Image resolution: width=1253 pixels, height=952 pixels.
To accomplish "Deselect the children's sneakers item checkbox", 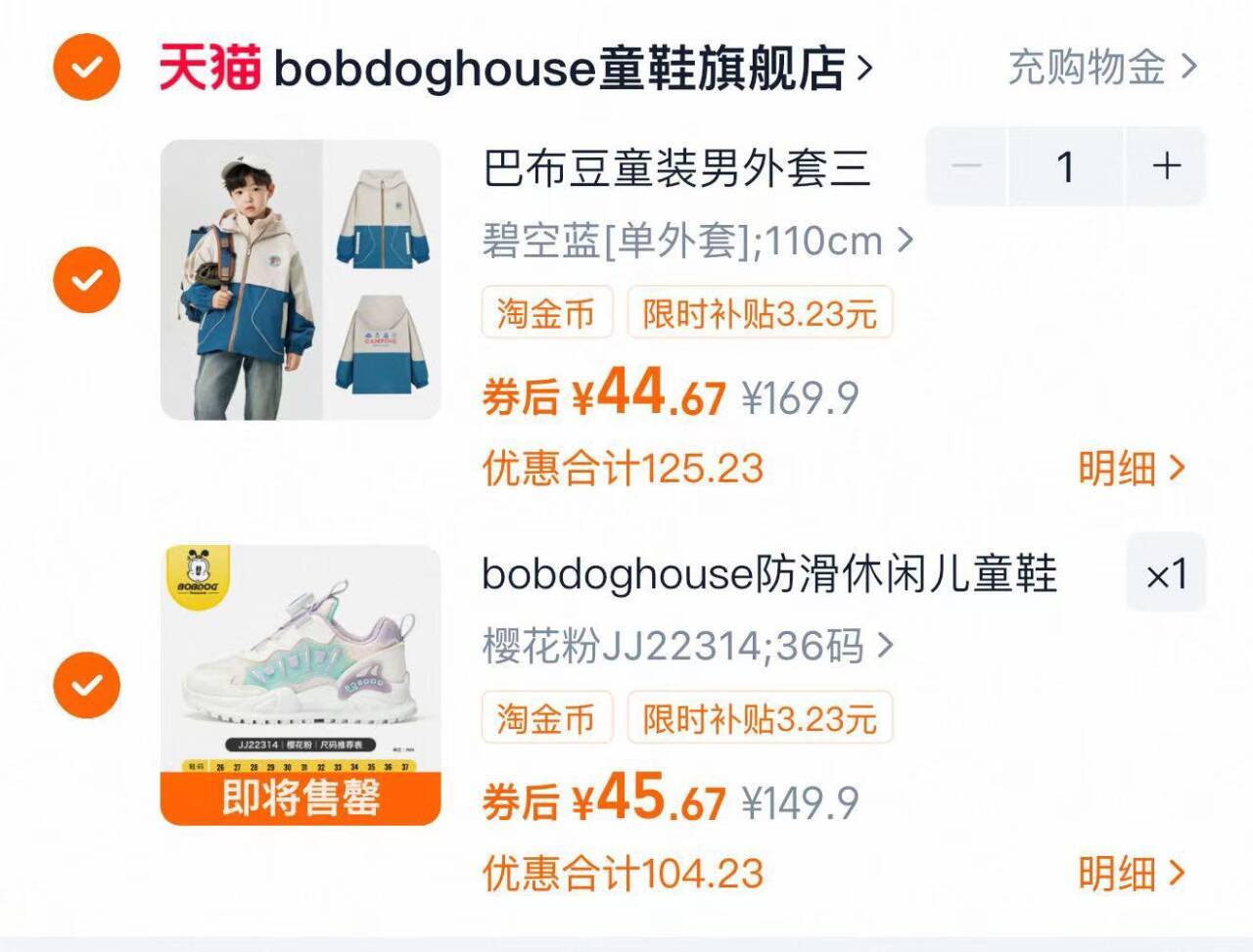I will tap(87, 685).
